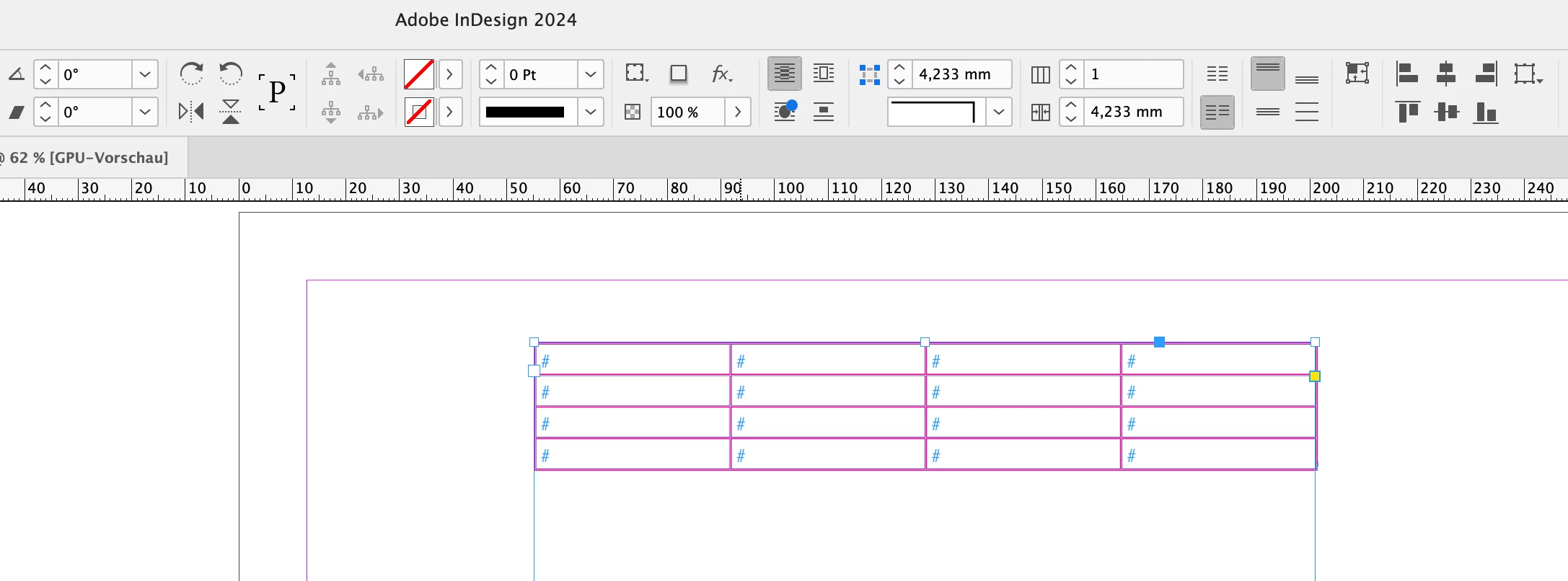Open the fx effects menu

click(721, 74)
